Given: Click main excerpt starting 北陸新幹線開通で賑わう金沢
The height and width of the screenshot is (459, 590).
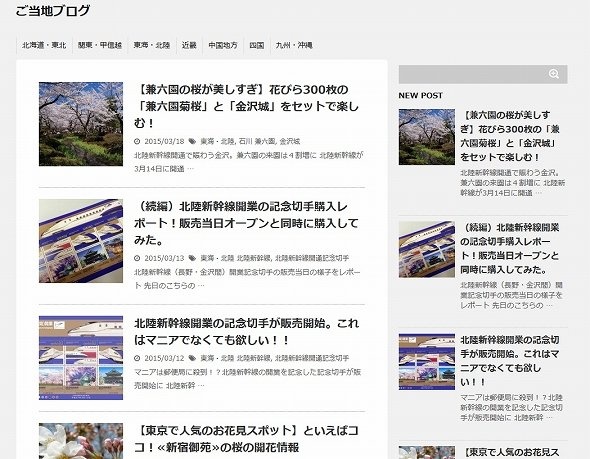Looking at the screenshot, I should coord(249,162).
